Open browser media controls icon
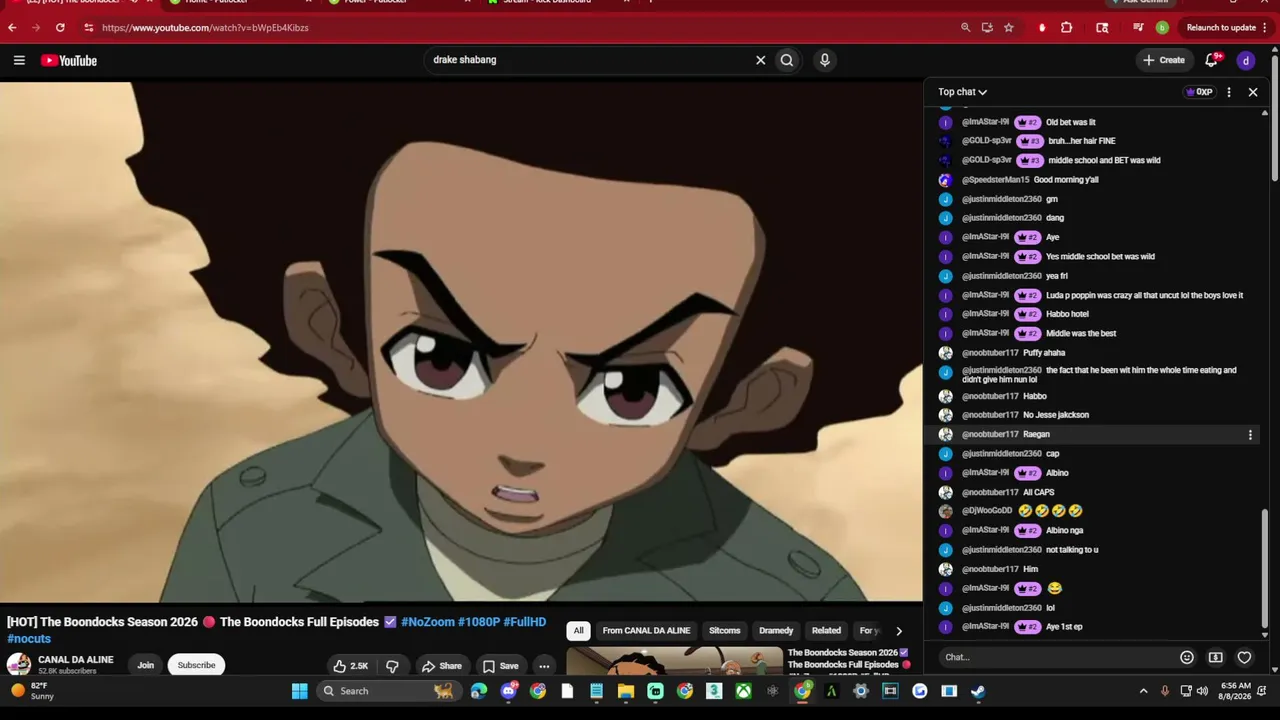1280x720 pixels. coord(1138,28)
